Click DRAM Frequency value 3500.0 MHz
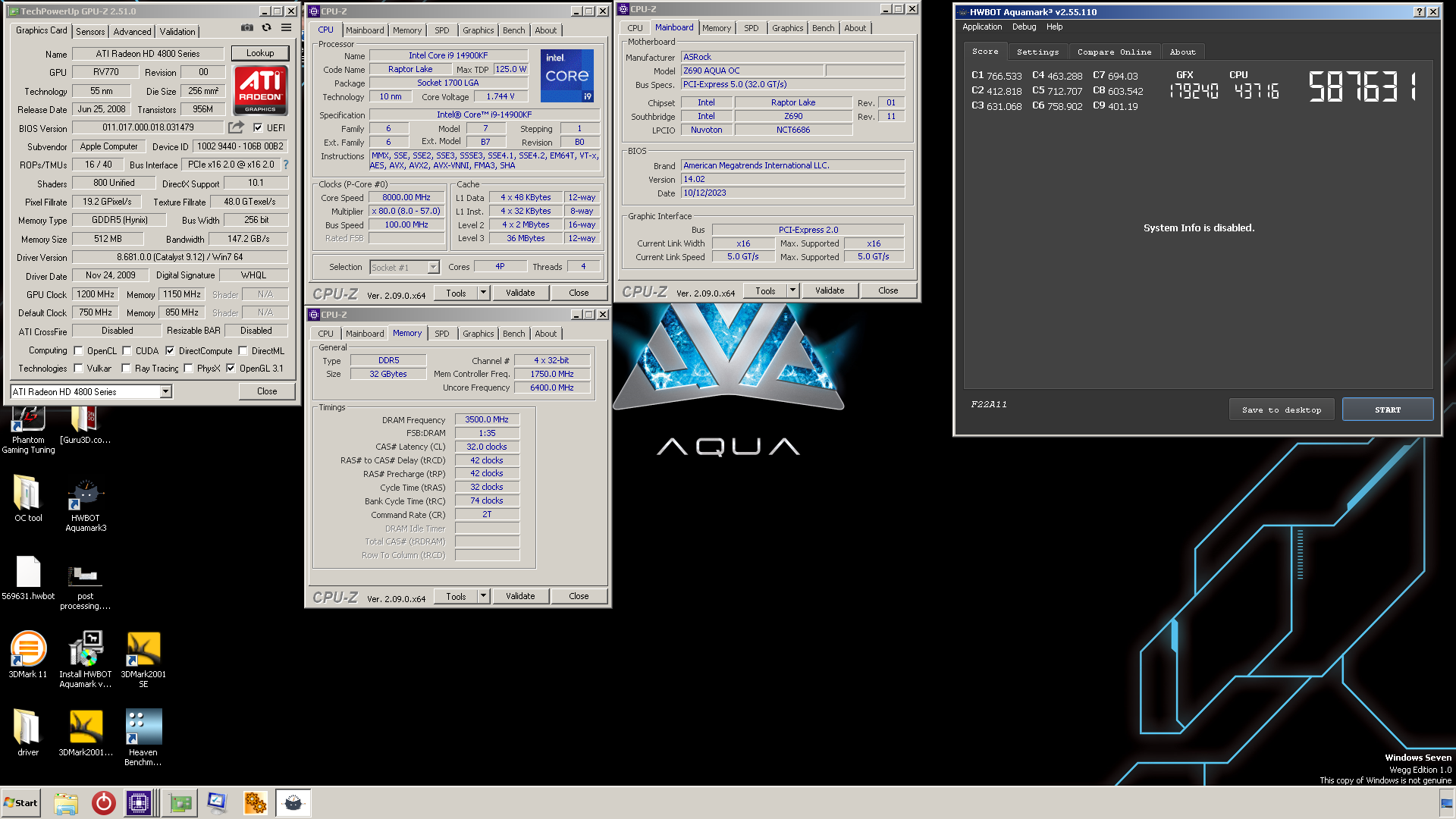 click(x=487, y=419)
